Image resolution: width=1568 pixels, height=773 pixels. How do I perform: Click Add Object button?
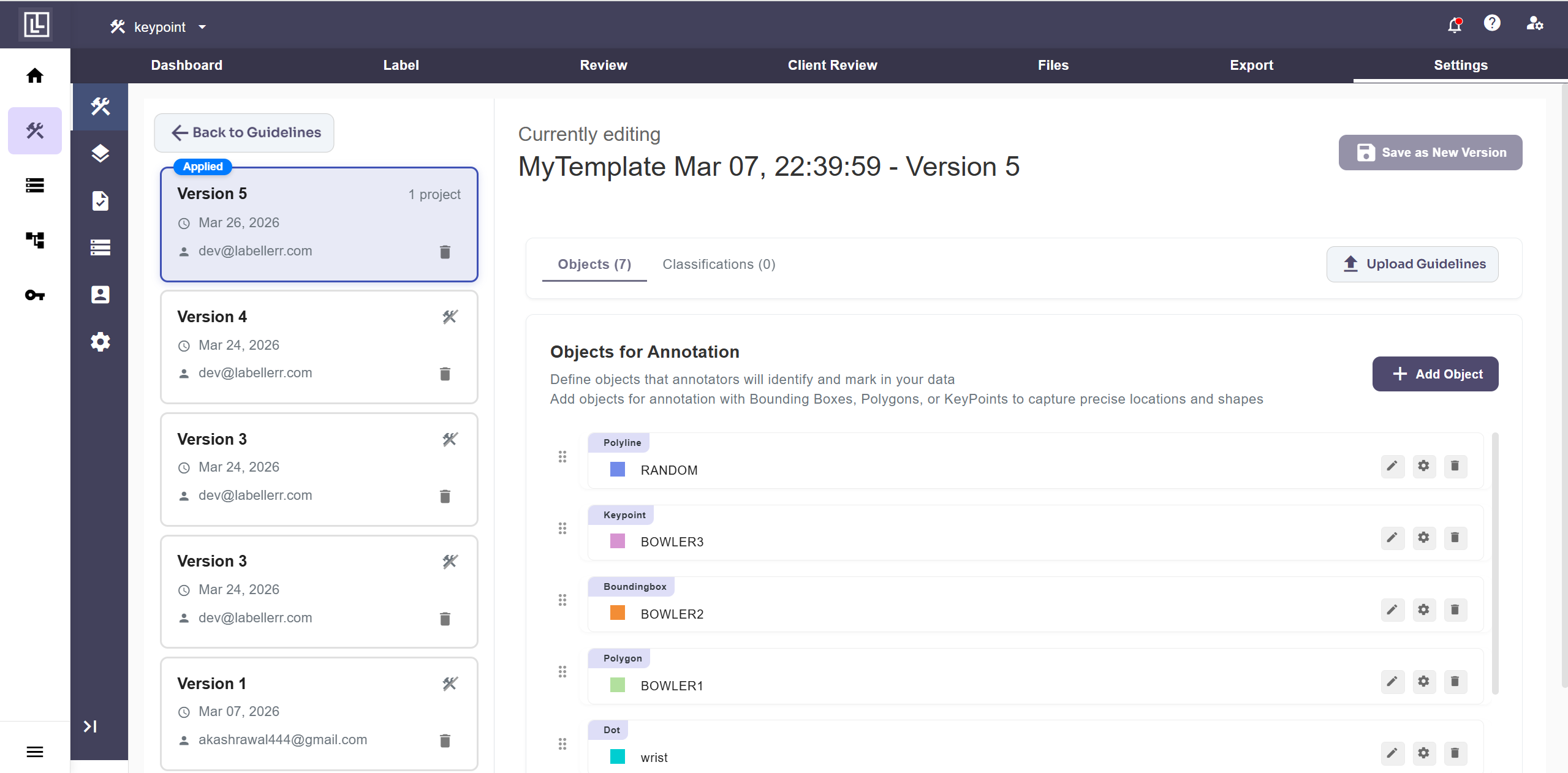[x=1435, y=374]
